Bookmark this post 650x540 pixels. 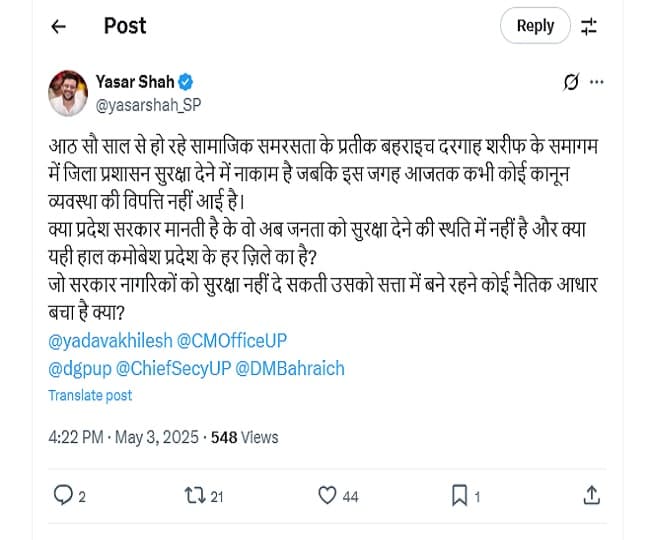(x=459, y=494)
